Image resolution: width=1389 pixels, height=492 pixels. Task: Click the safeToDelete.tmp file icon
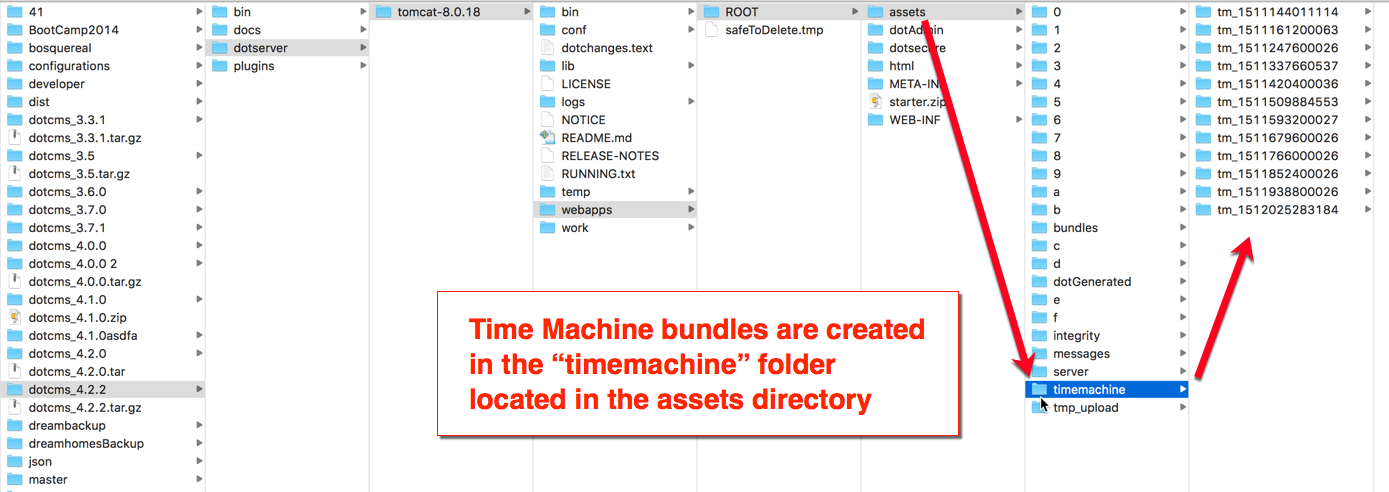(711, 30)
